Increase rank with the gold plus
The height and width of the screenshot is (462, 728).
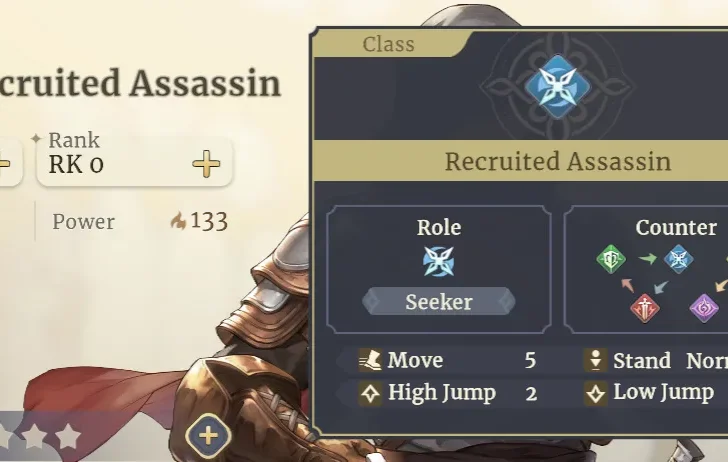point(206,164)
